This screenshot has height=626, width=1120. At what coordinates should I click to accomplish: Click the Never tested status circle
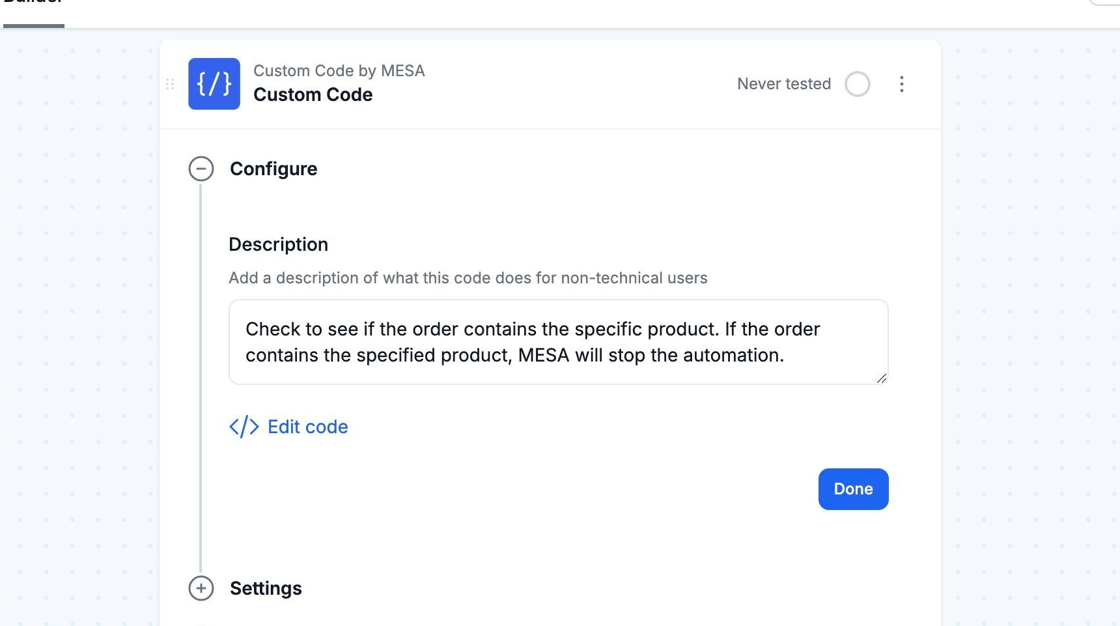pos(857,84)
